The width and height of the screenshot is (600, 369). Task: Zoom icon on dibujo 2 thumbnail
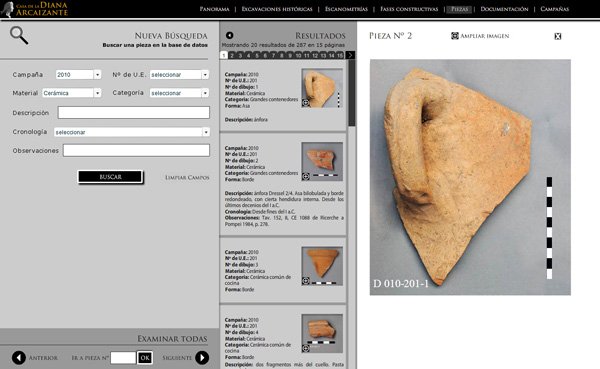(306, 176)
